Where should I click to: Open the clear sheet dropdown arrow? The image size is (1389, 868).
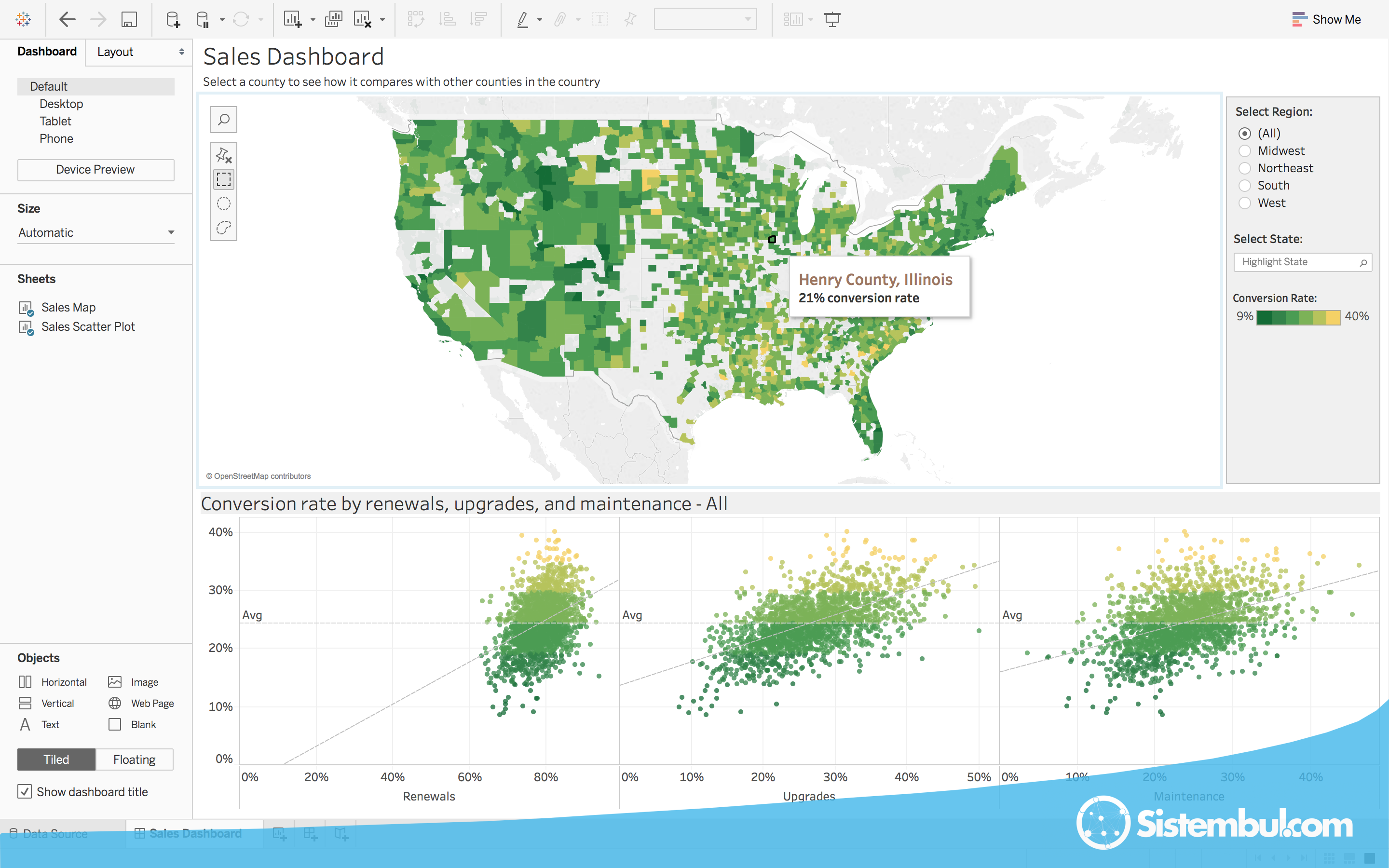382,19
